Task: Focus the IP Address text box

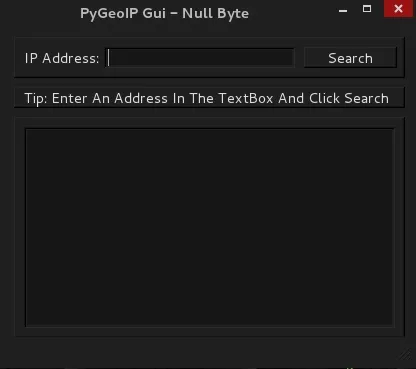Action: pos(200,58)
